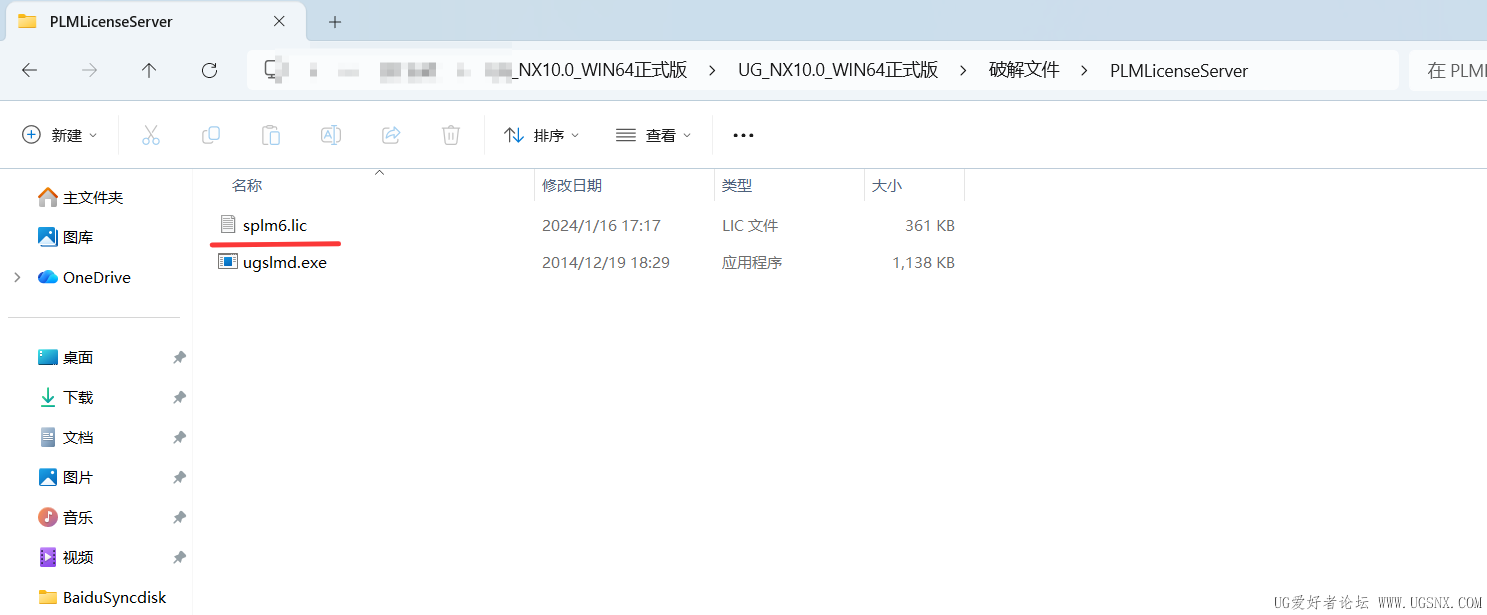
Task: Open 视频 (Videos) quick access
Action: 65,557
